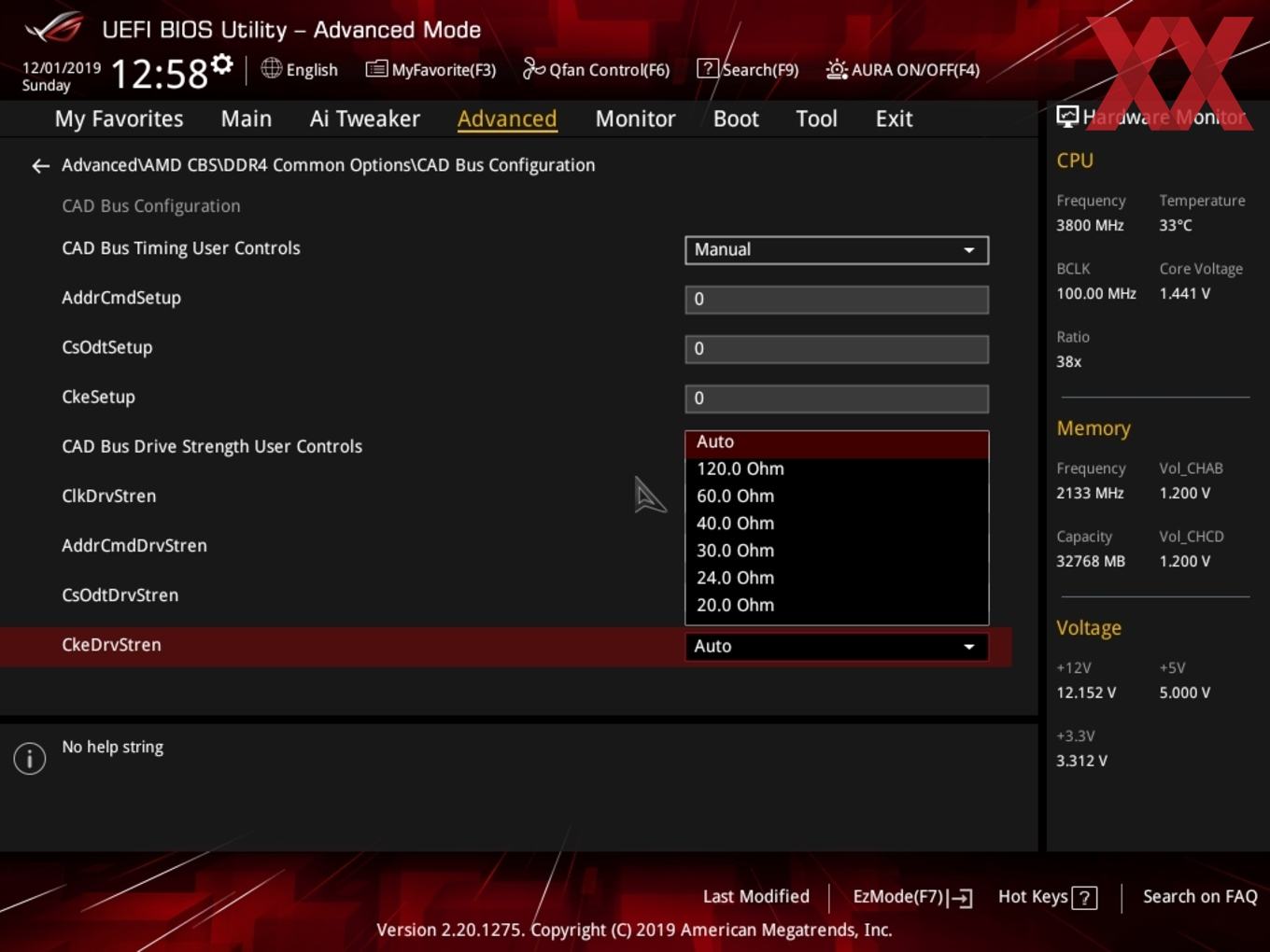
Task: Choose the 20.0 Ohm option
Action: coord(837,605)
